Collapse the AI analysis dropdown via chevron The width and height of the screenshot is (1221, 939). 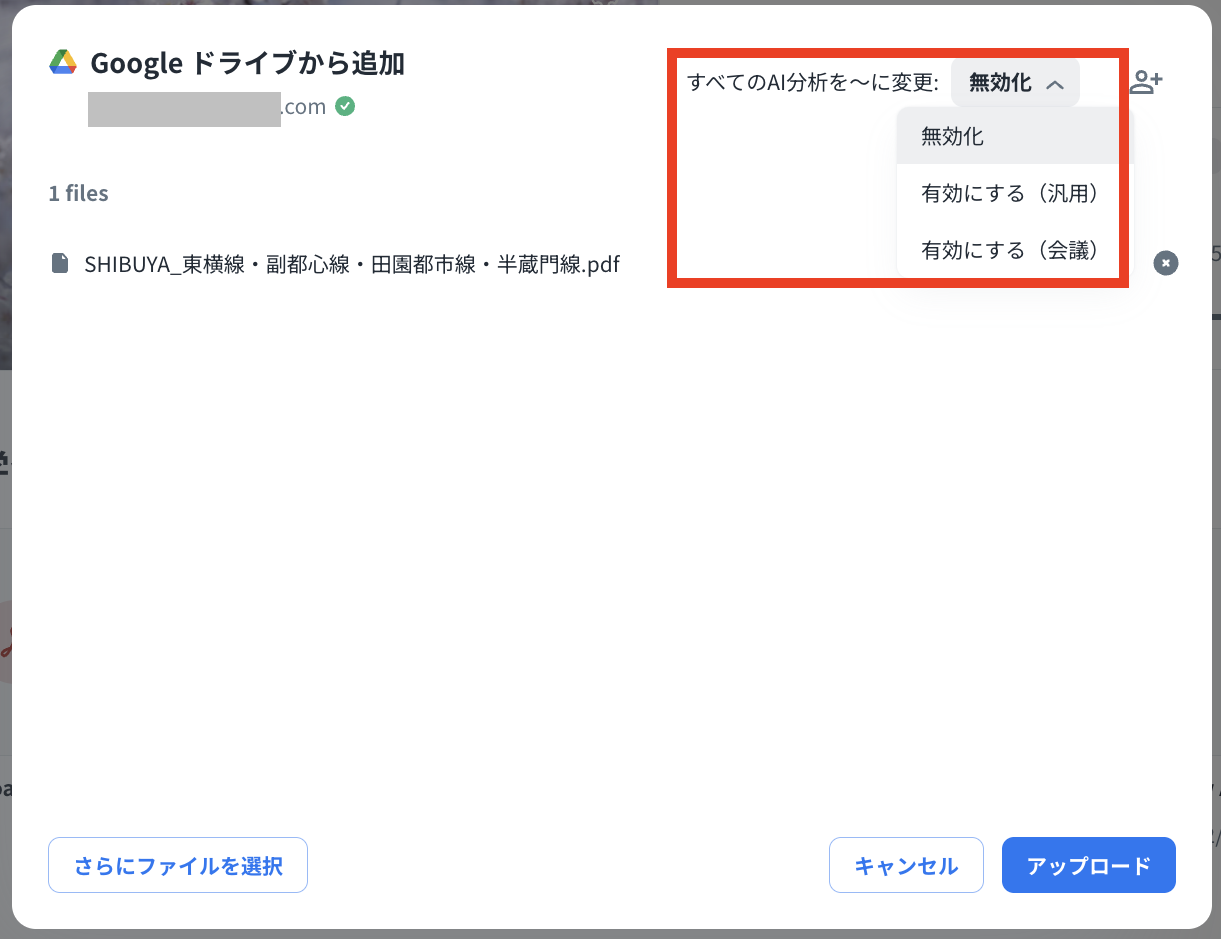[x=1054, y=84]
